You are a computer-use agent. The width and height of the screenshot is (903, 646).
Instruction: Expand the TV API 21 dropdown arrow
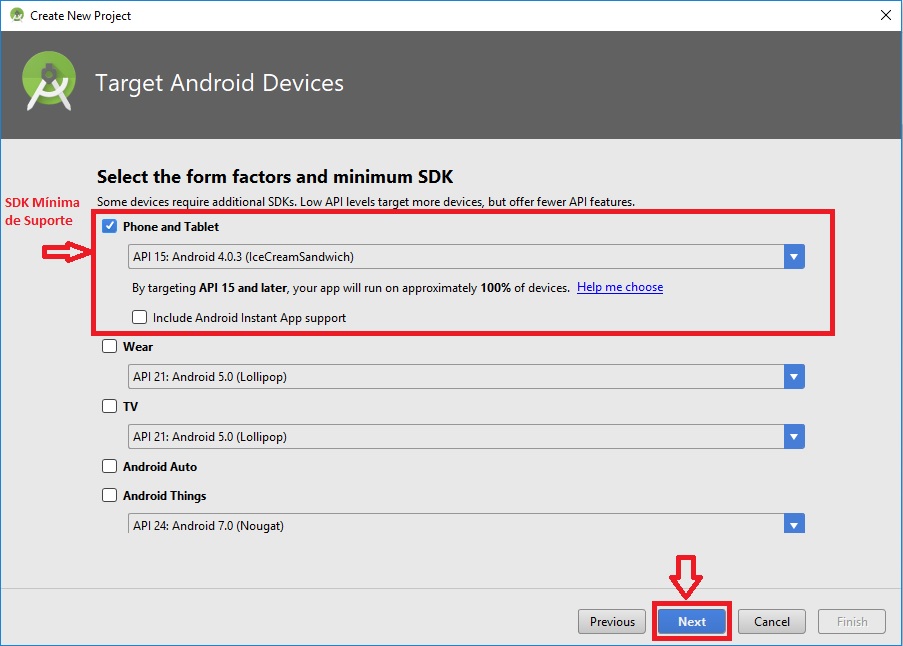tap(794, 436)
